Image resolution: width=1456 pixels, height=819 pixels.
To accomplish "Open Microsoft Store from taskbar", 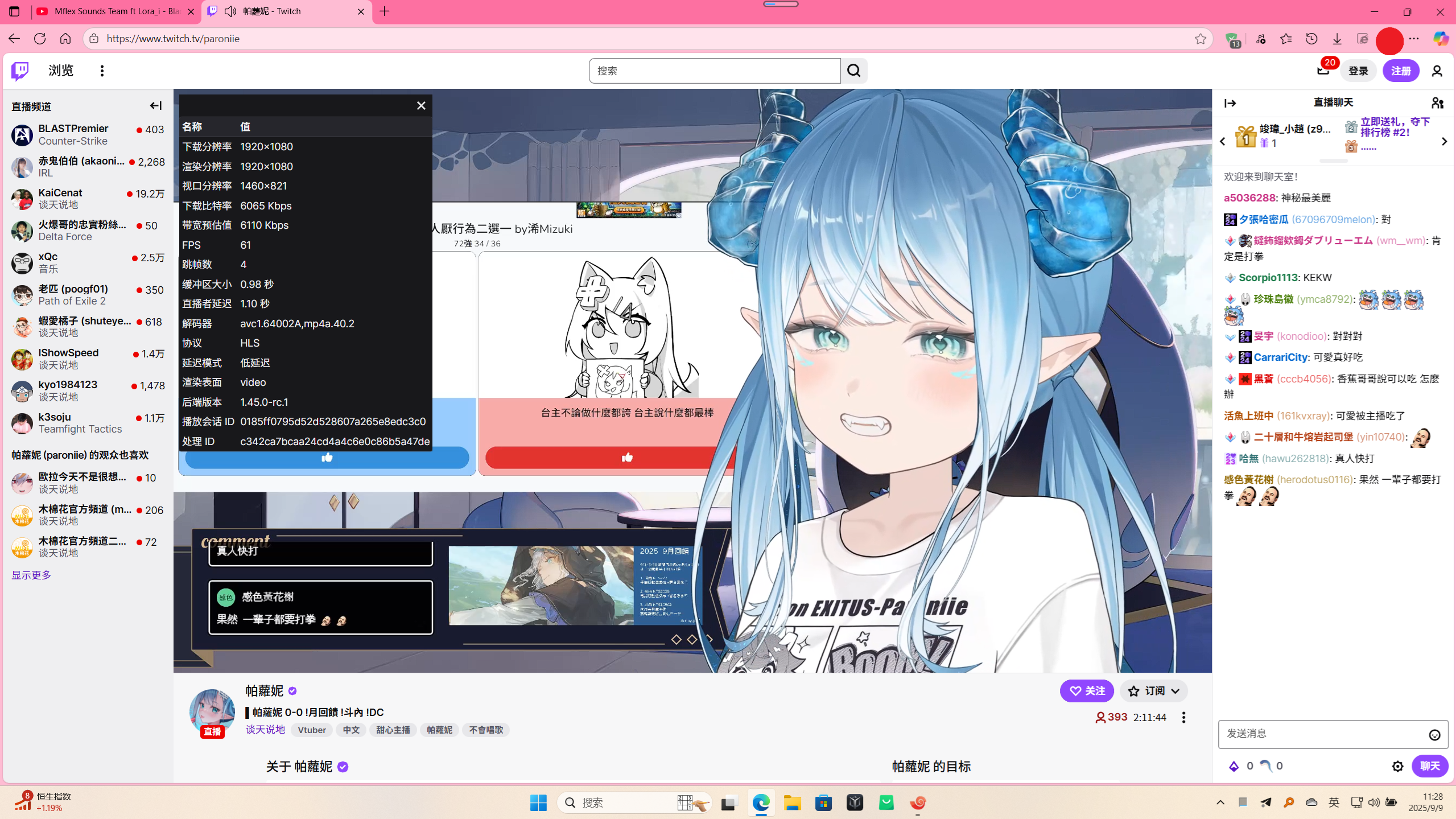I will point(823,802).
